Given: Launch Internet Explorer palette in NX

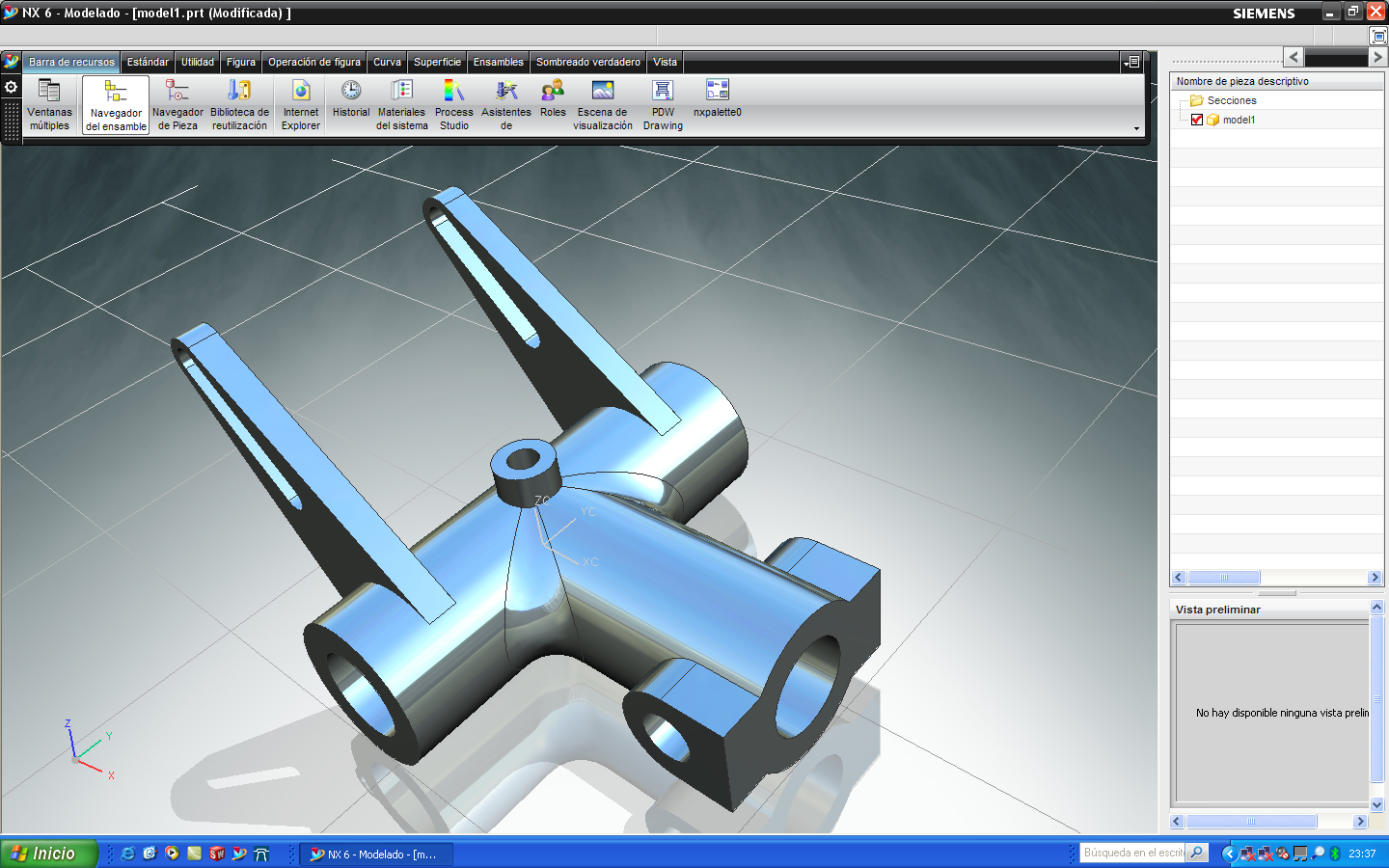Looking at the screenshot, I should tap(301, 104).
